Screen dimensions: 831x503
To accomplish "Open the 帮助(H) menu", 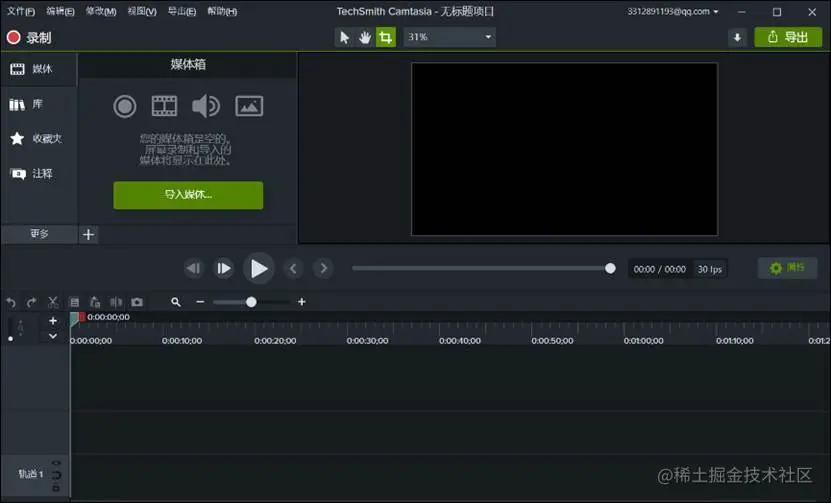I will [x=222, y=11].
